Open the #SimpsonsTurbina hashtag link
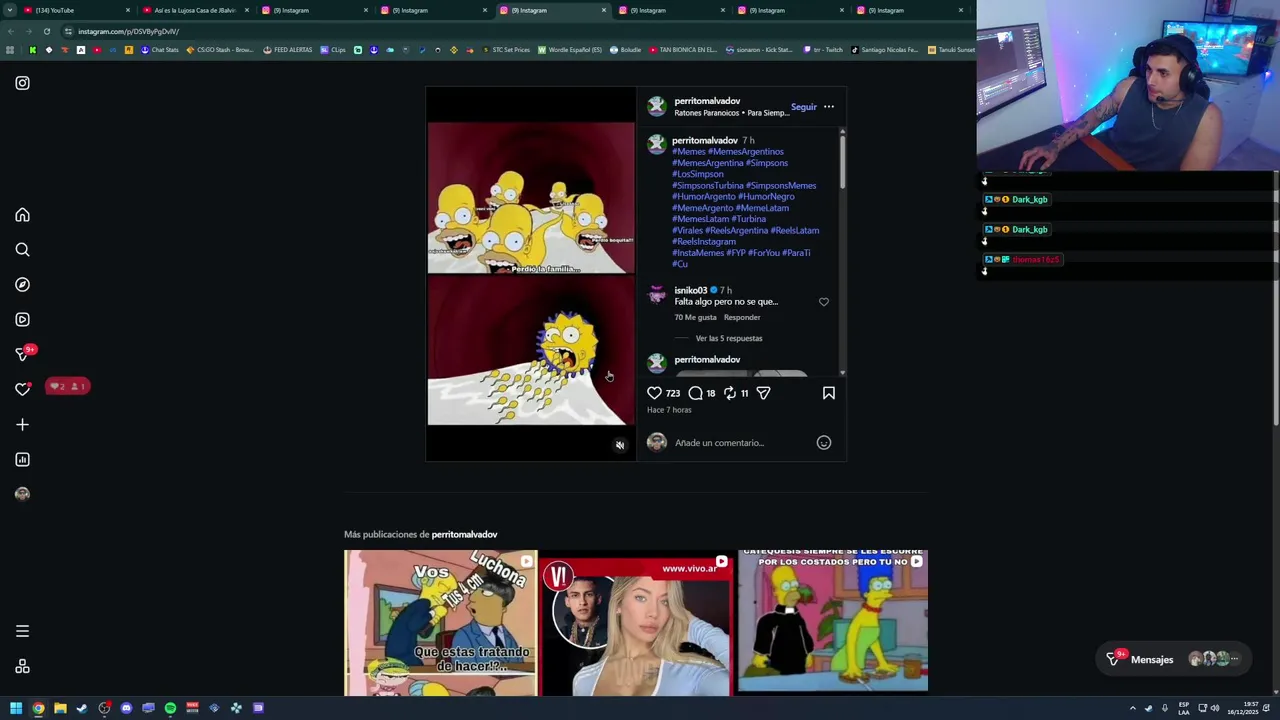The width and height of the screenshot is (1280, 720). (x=707, y=186)
